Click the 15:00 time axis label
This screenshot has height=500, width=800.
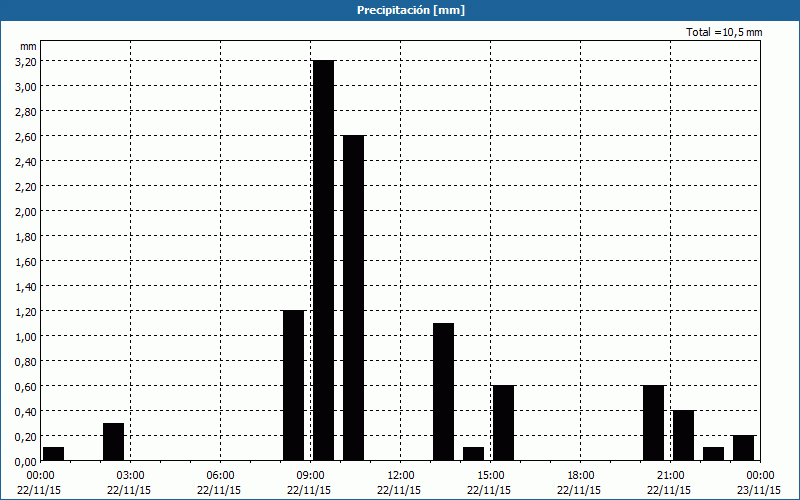(x=491, y=476)
